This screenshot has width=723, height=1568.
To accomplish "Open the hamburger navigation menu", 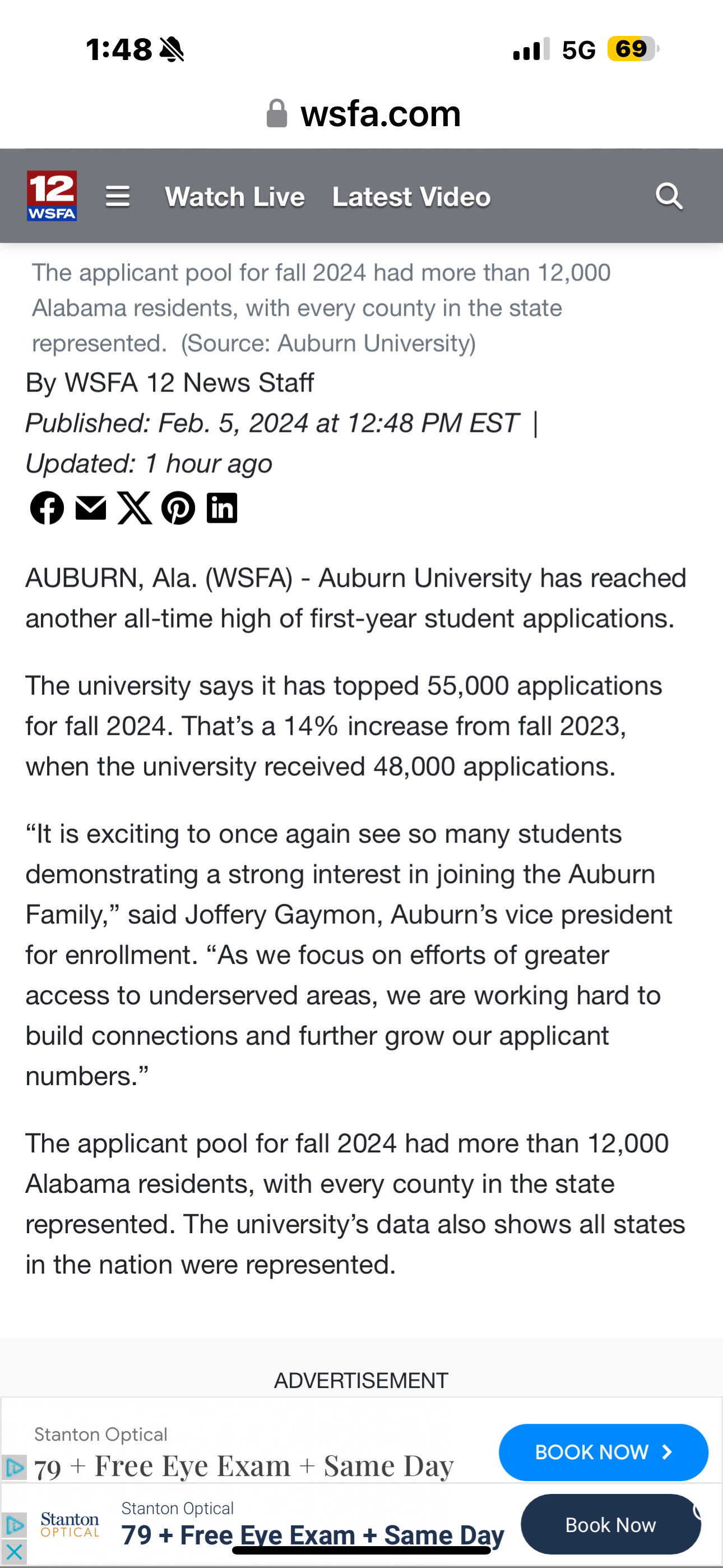I will click(118, 196).
